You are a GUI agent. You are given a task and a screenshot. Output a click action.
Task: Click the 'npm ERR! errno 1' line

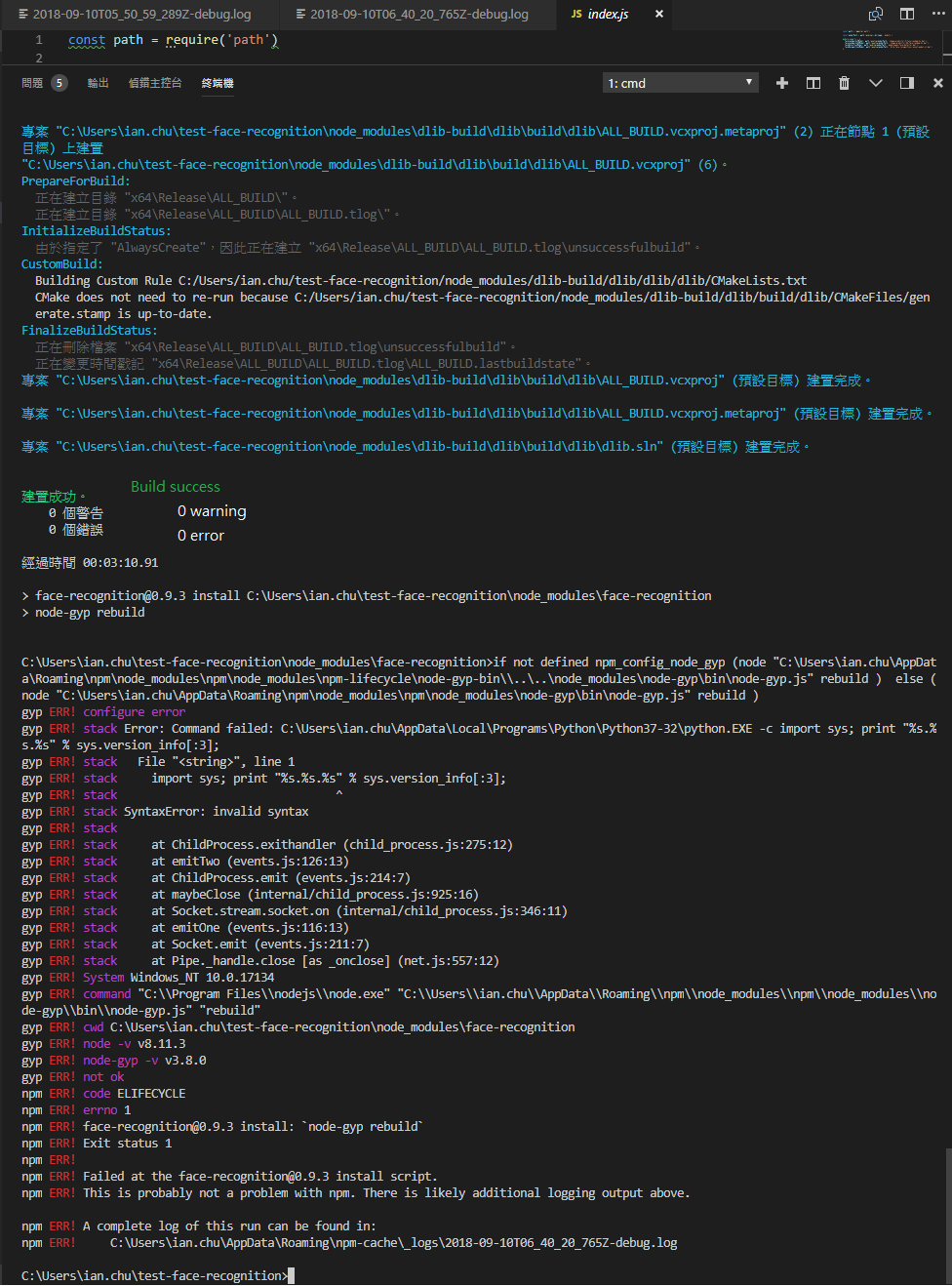(x=76, y=1109)
